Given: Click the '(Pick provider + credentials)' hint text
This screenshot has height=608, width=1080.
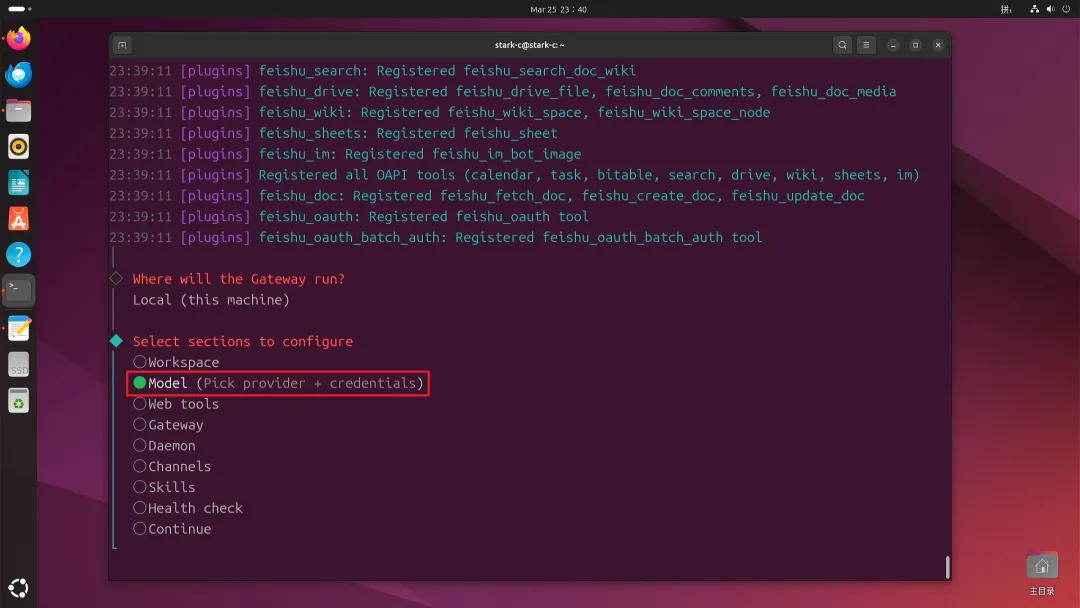Looking at the screenshot, I should [310, 383].
